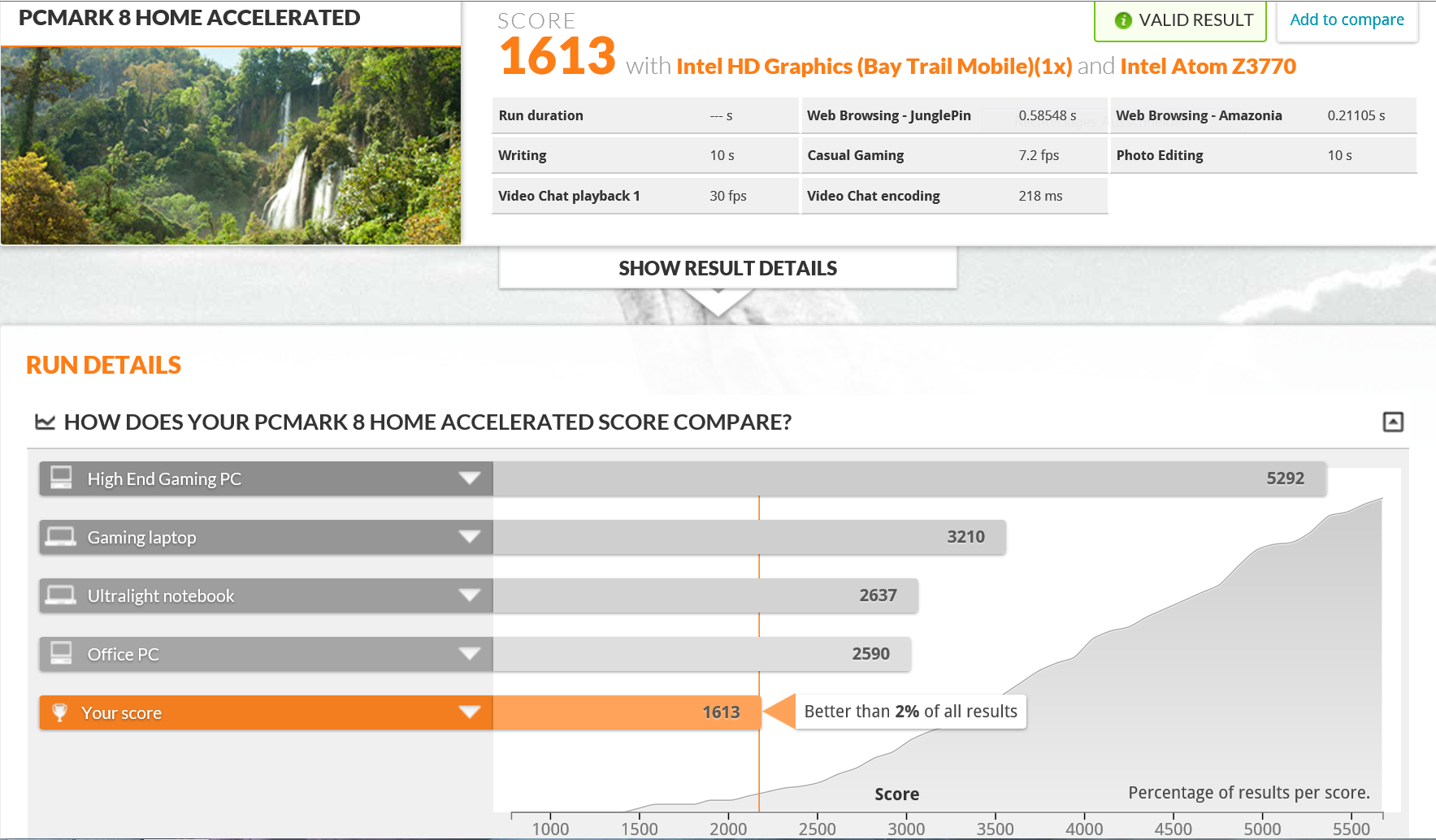Viewport: 1436px width, 840px height.
Task: Click the Gaming laptop 3210 score bar
Action: [749, 537]
